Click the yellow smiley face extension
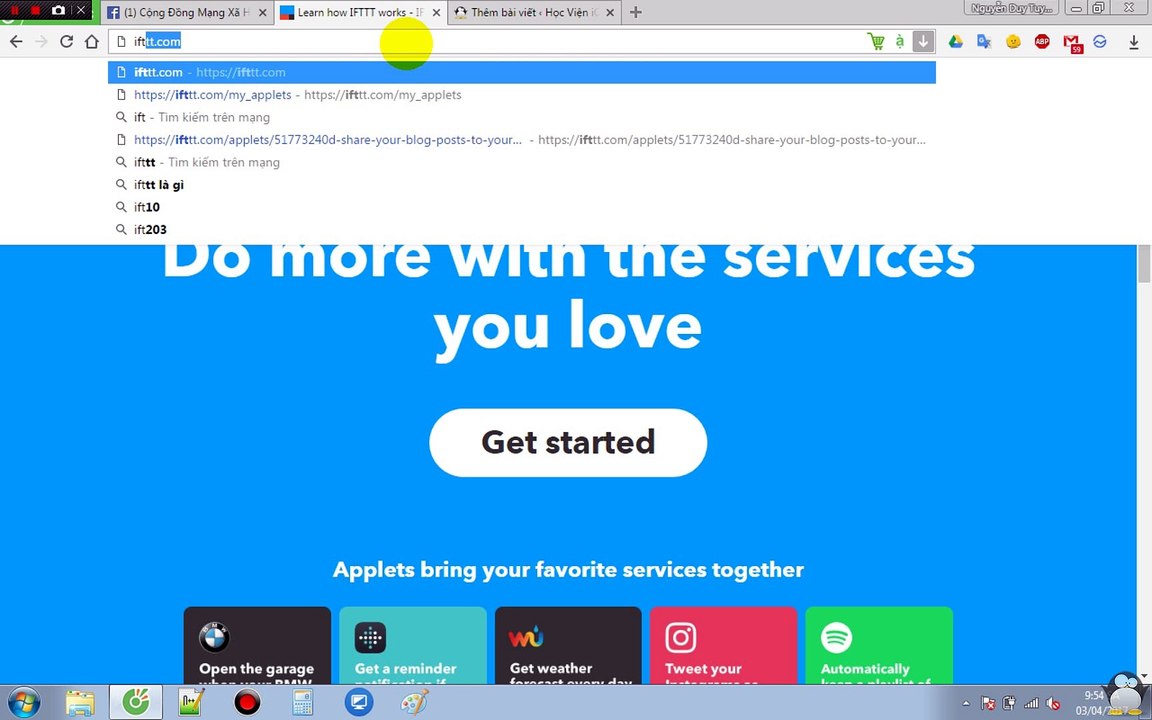The image size is (1152, 720). click(1013, 42)
